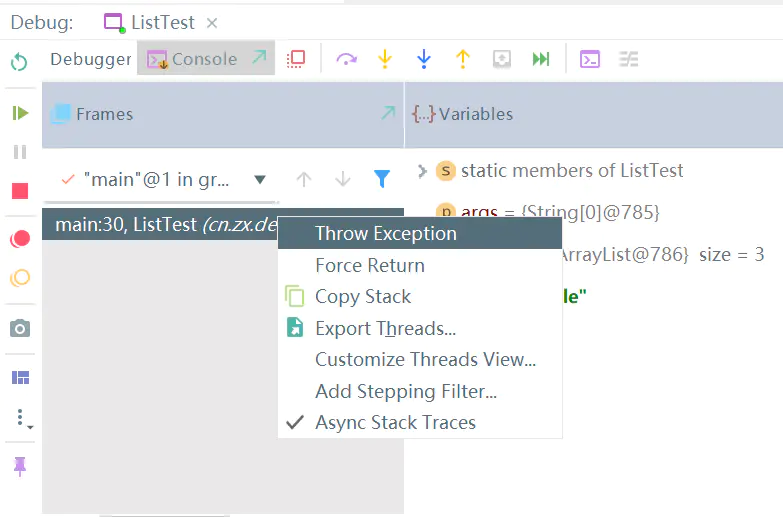Click previous frame up arrow
Image resolution: width=783 pixels, height=517 pixels.
304,179
